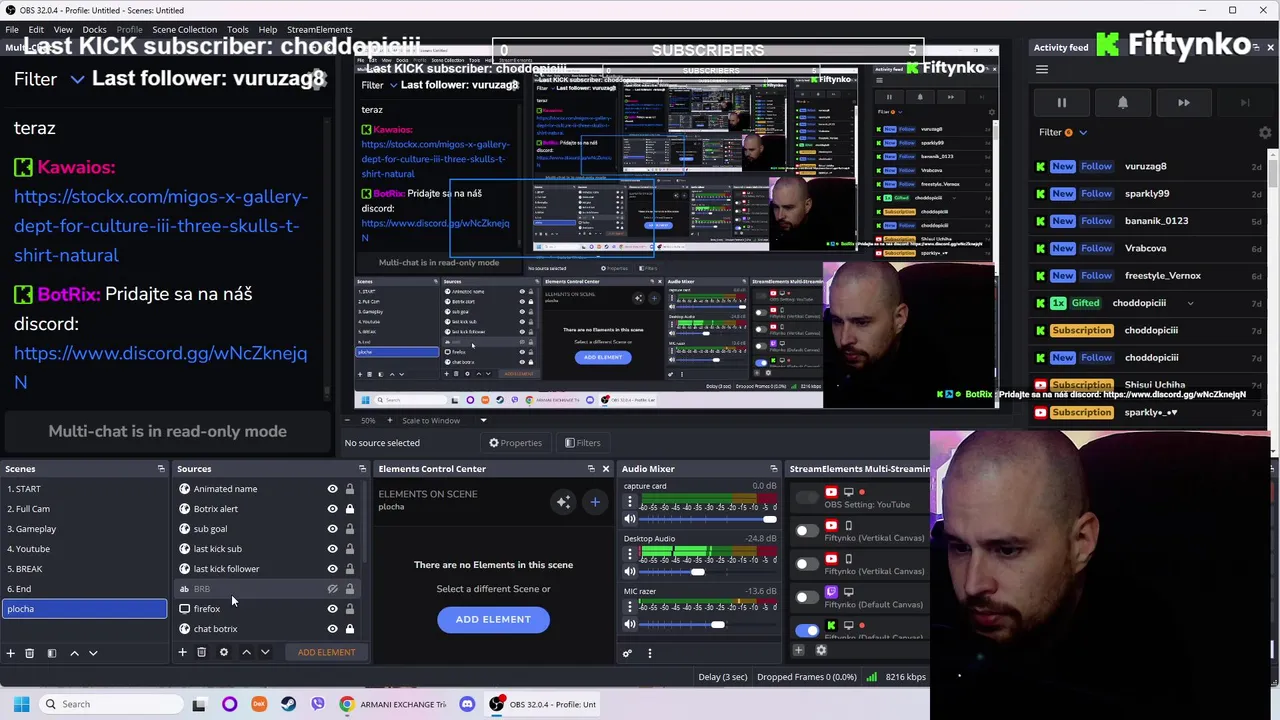Open the discord.gg link from BotRix in chat
This screenshot has width=1280, height=720.
coord(160,367)
